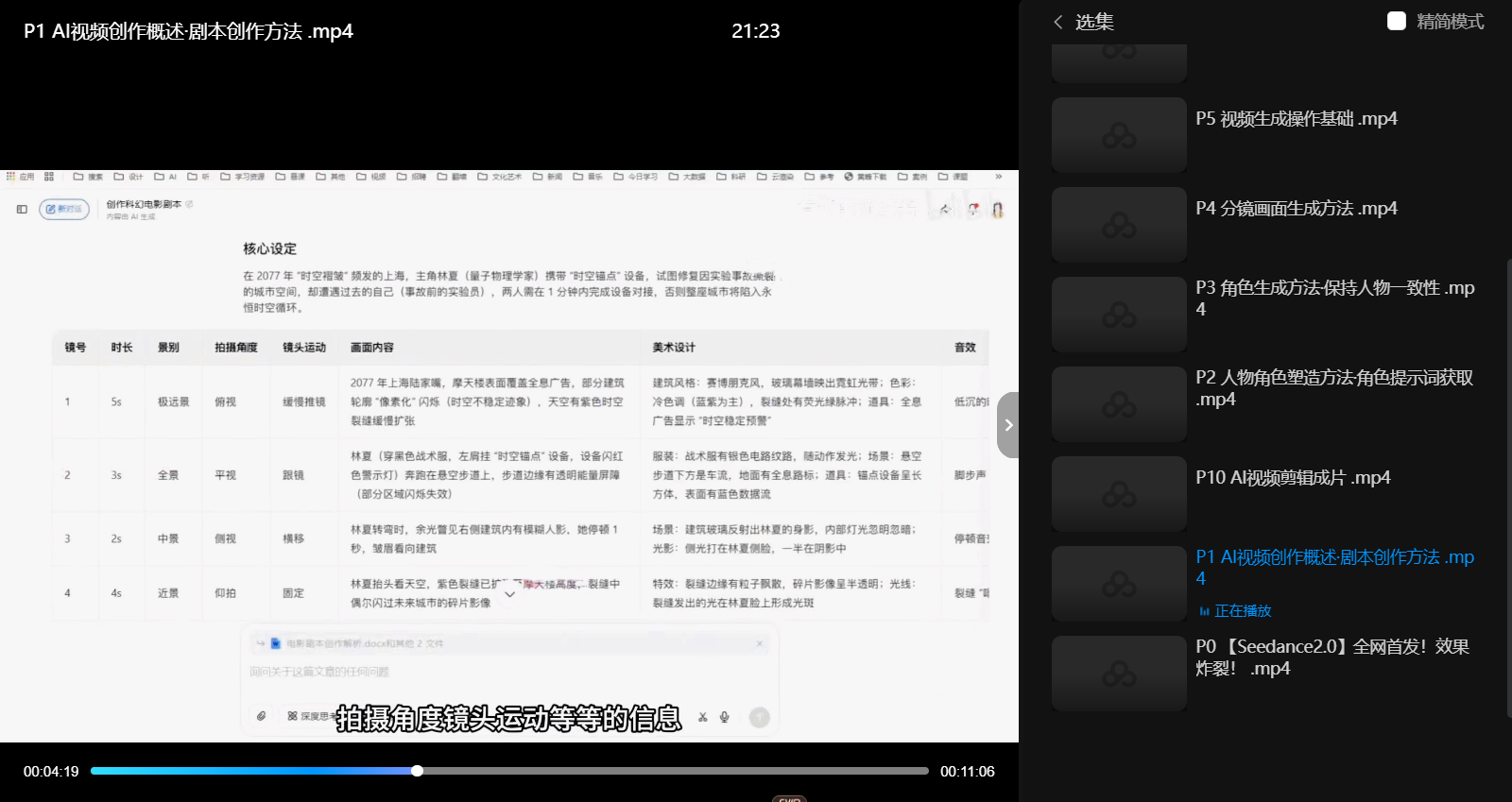Click the sidebar panel toggle icon beside 新对话
This screenshot has height=802, width=1512.
(22, 209)
